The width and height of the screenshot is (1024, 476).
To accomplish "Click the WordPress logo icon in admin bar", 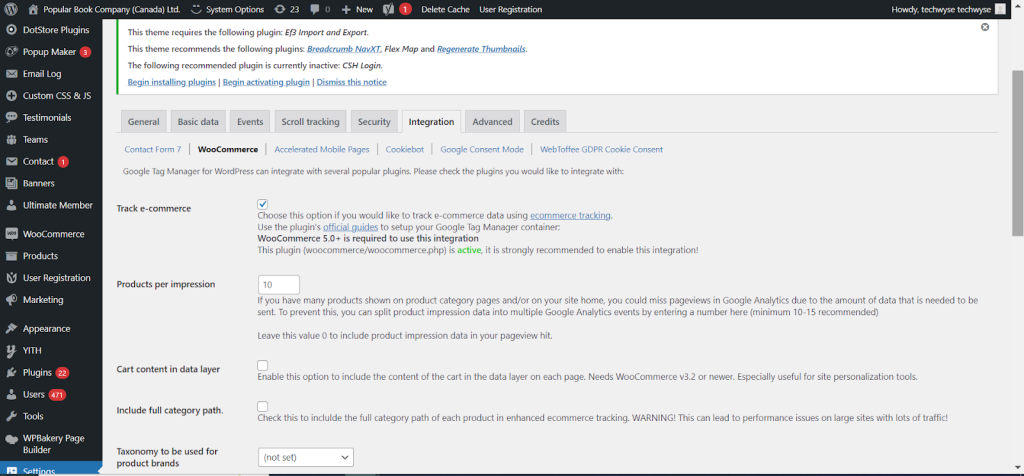I will point(11,9).
